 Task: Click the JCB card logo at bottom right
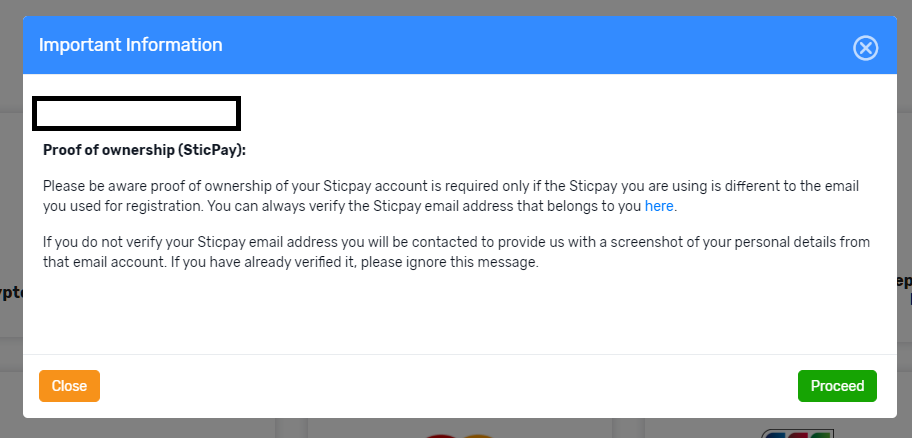pos(797,434)
